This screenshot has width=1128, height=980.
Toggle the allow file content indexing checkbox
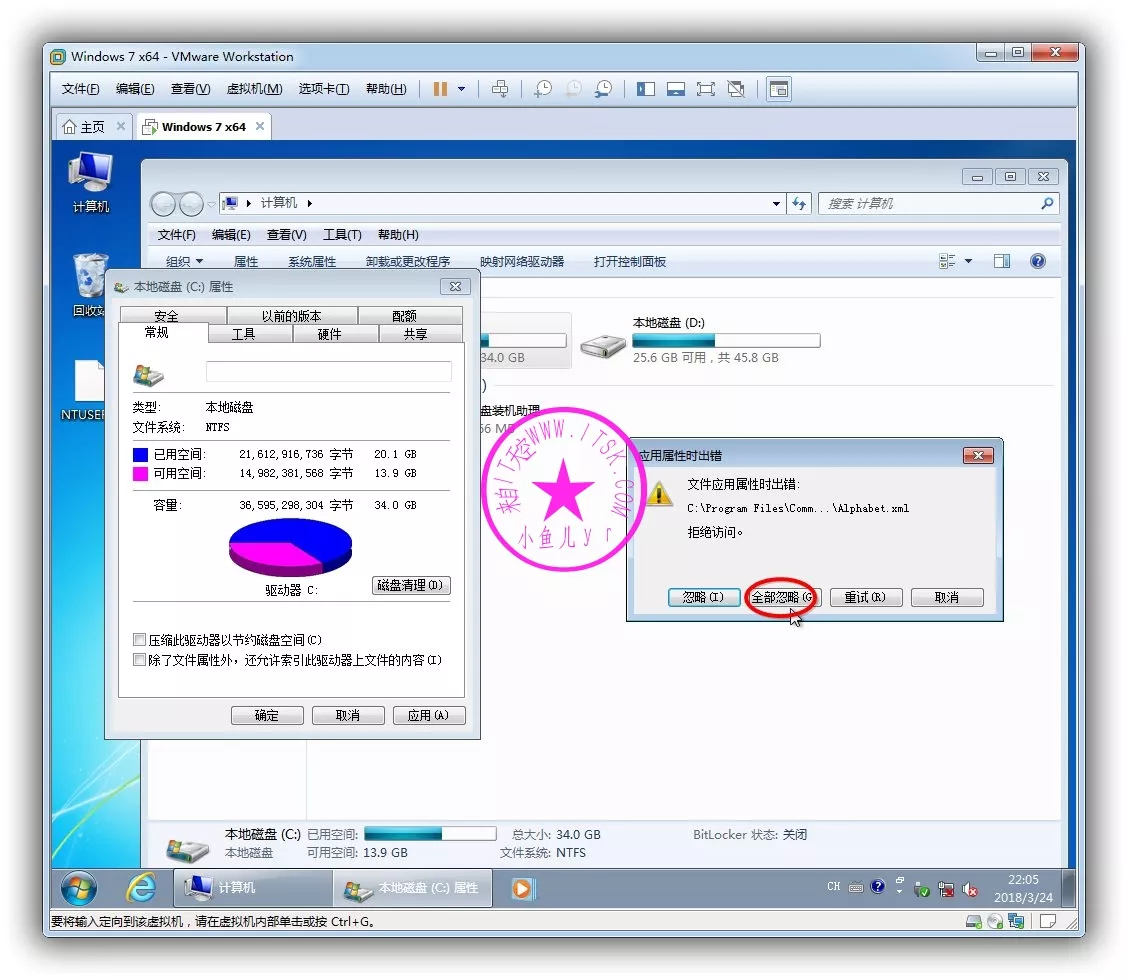point(140,660)
